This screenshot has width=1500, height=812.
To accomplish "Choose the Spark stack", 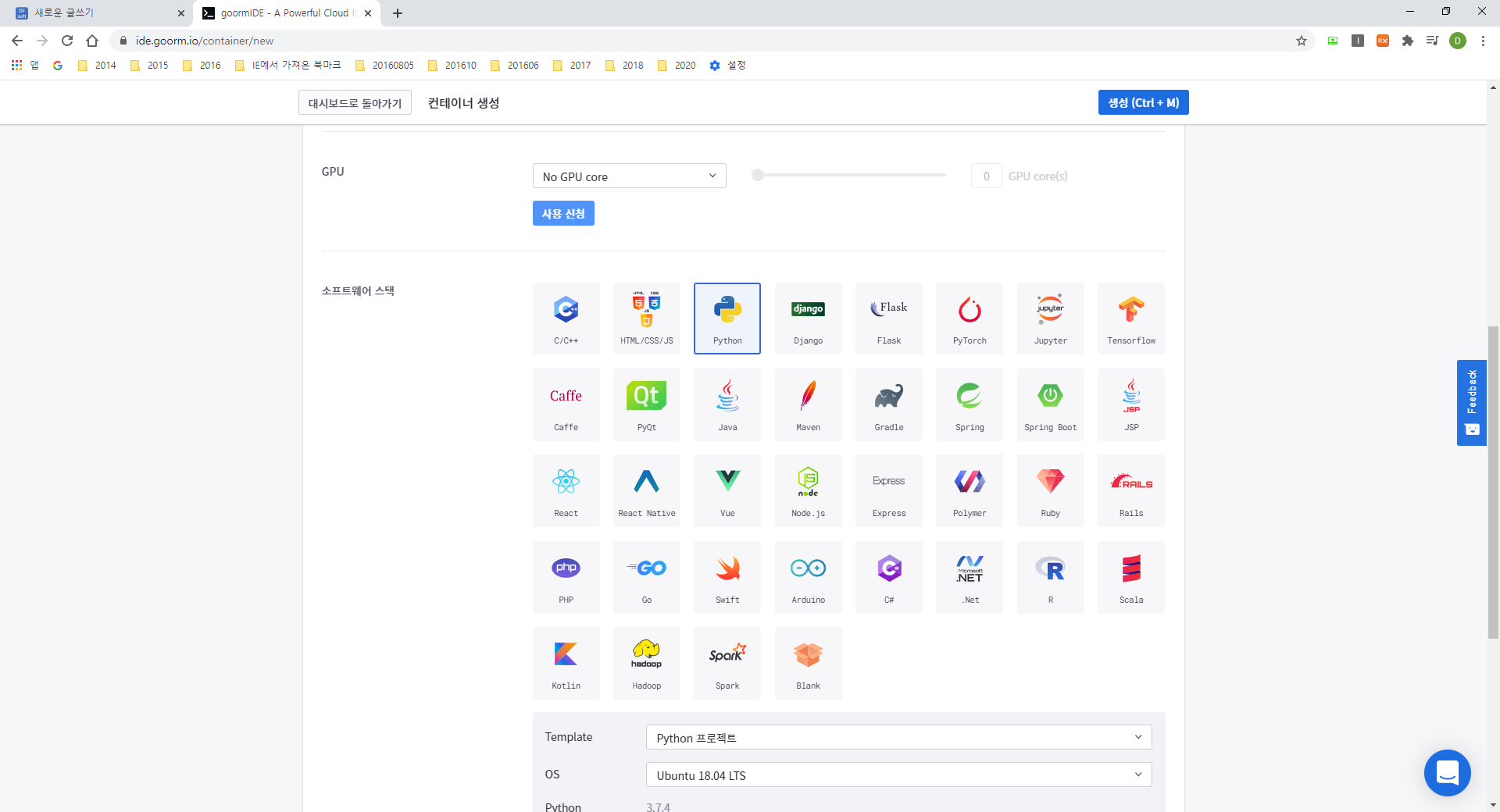I will [727, 663].
